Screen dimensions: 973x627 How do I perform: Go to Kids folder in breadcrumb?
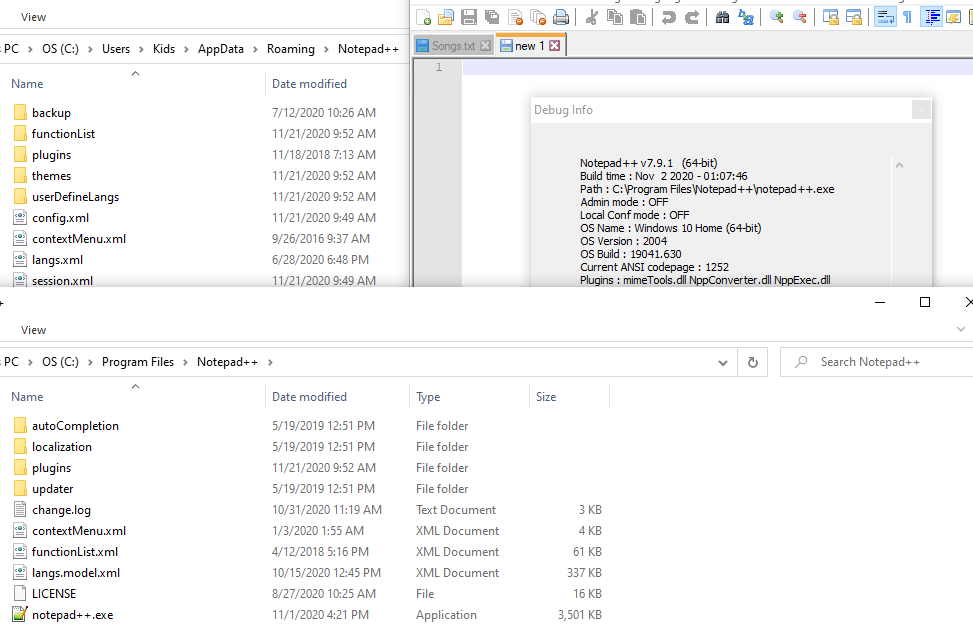click(x=164, y=49)
